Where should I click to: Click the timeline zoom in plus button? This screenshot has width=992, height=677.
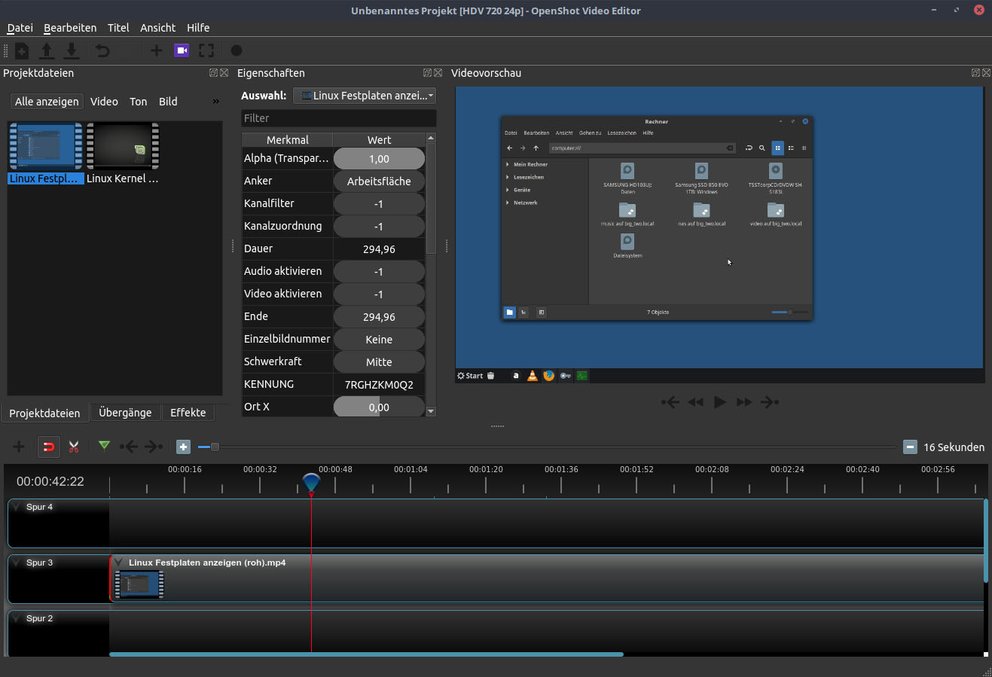(x=183, y=447)
